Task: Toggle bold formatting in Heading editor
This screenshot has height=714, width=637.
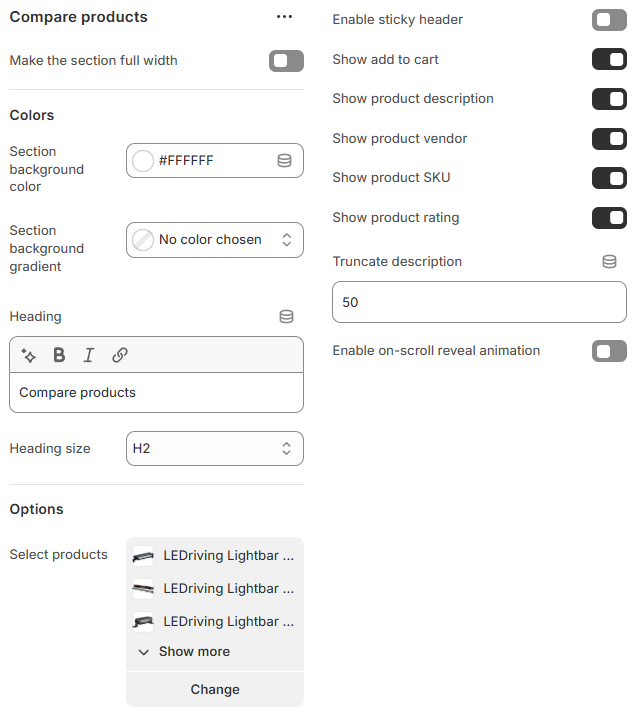Action: 59,355
